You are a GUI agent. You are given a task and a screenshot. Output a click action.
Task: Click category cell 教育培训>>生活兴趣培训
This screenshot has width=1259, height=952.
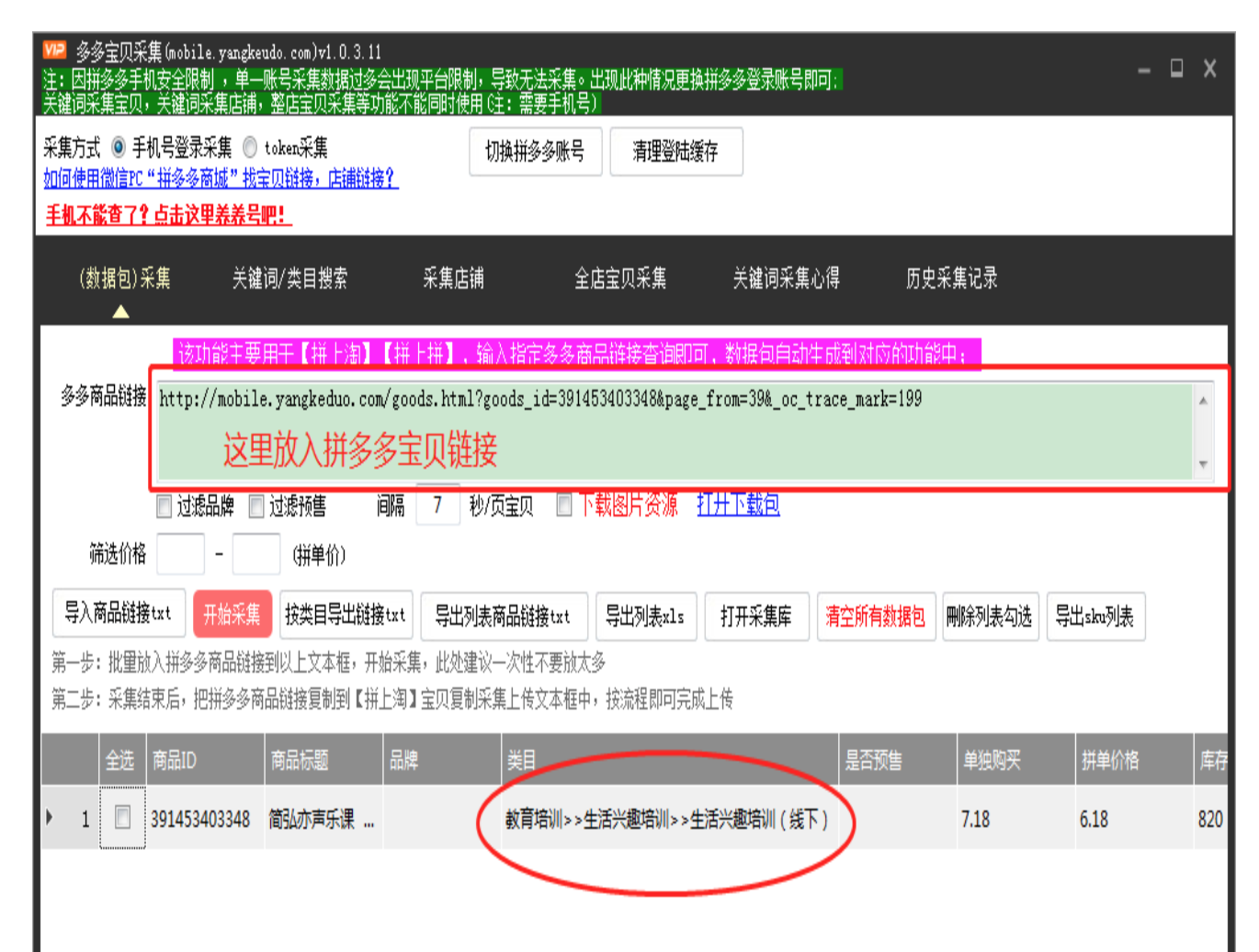(670, 819)
